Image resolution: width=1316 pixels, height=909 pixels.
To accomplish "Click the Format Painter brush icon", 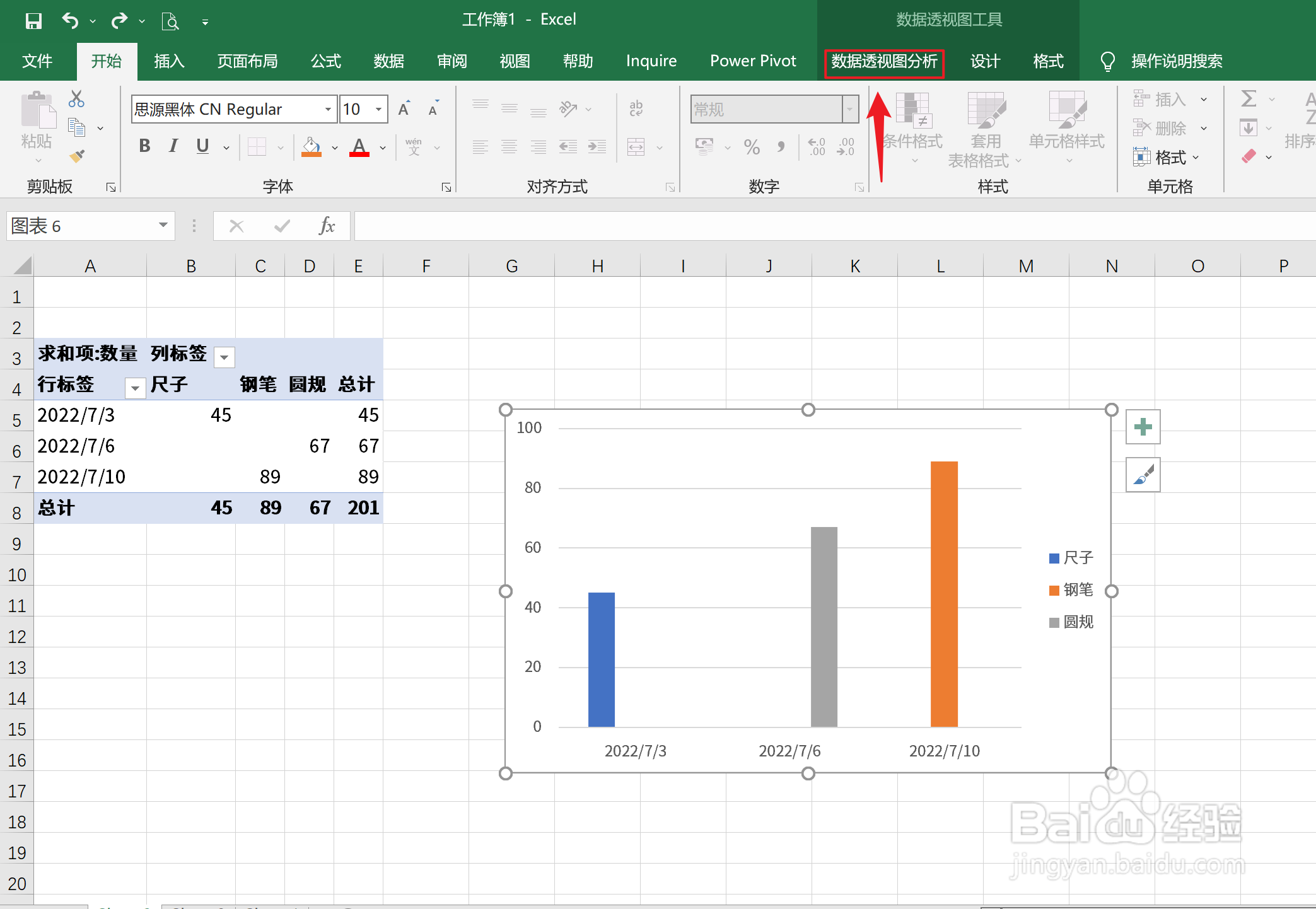I will click(77, 156).
